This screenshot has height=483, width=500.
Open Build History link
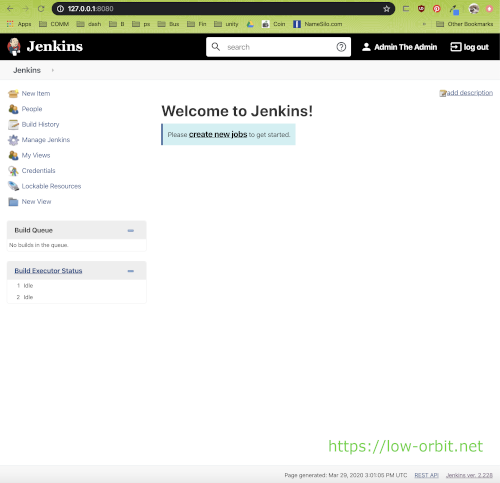pyautogui.click(x=40, y=124)
